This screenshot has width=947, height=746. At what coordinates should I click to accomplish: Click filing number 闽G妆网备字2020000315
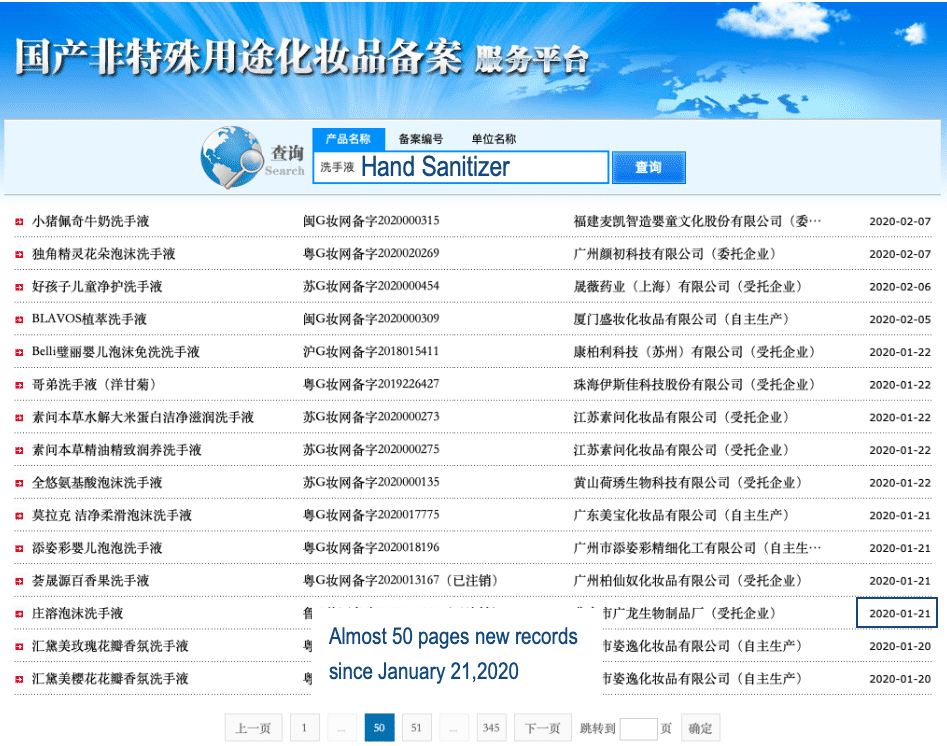[371, 220]
